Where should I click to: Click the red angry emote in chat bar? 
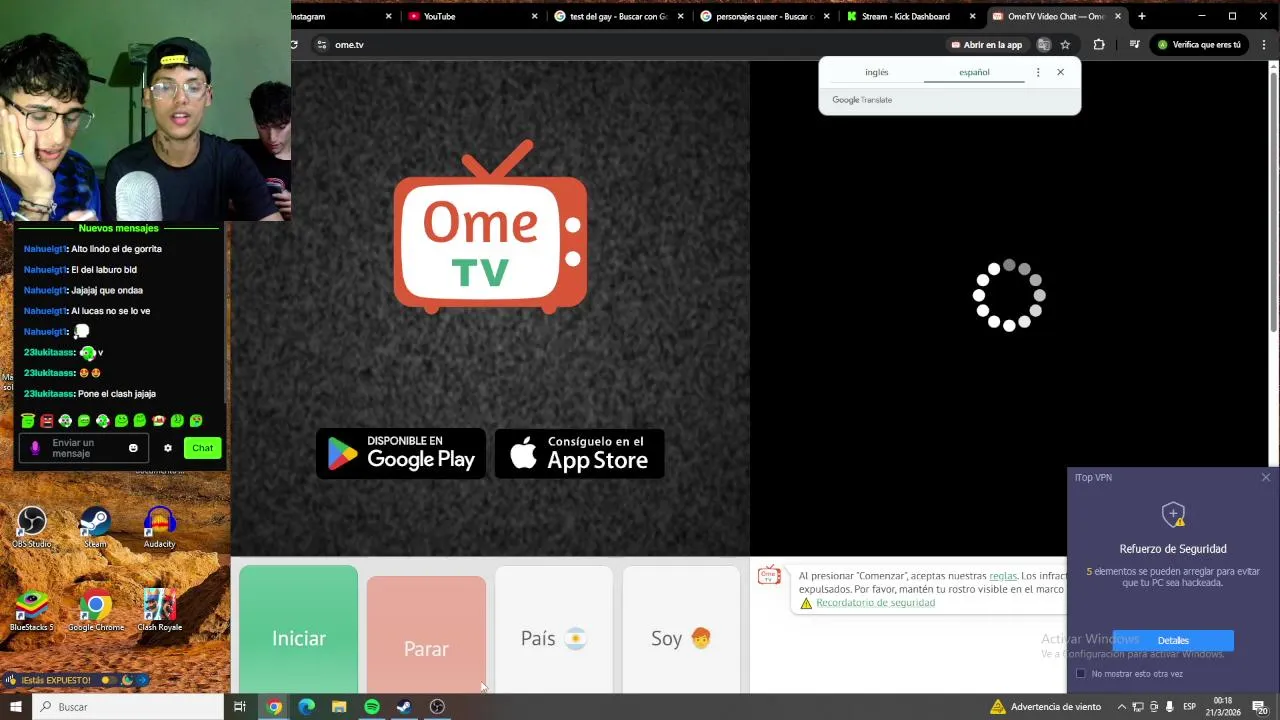46,421
